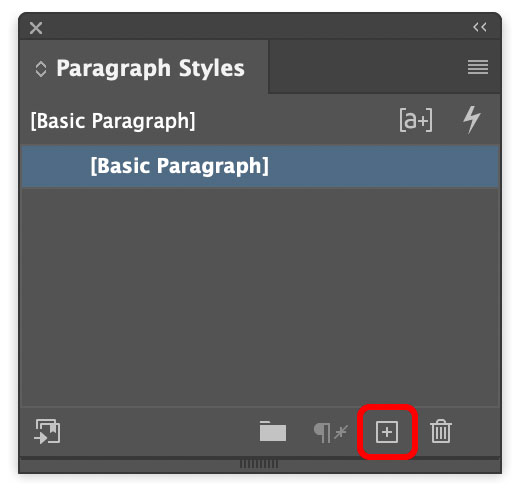This screenshot has height=490, width=514.
Task: Delete selected style with the trash icon
Action: click(441, 431)
